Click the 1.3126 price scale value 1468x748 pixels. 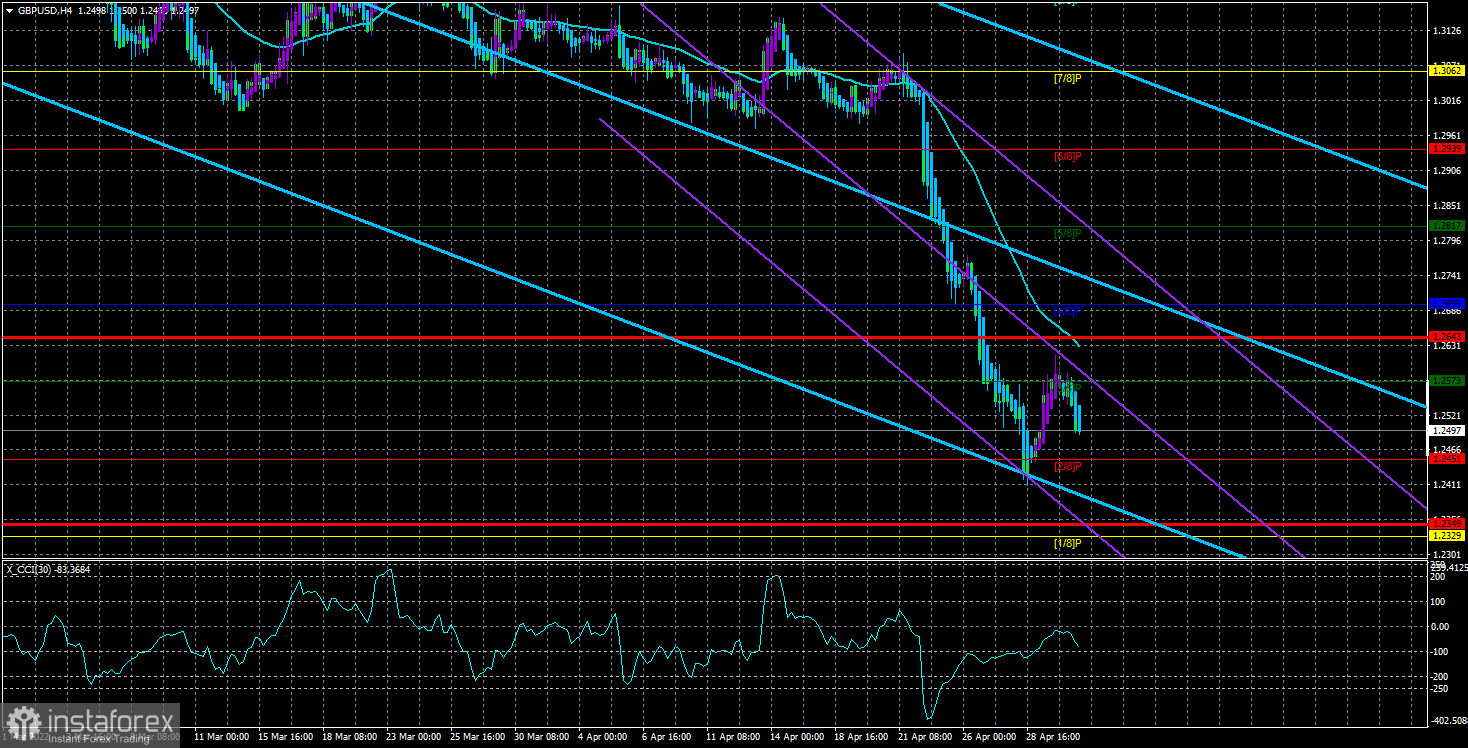(x=1446, y=31)
